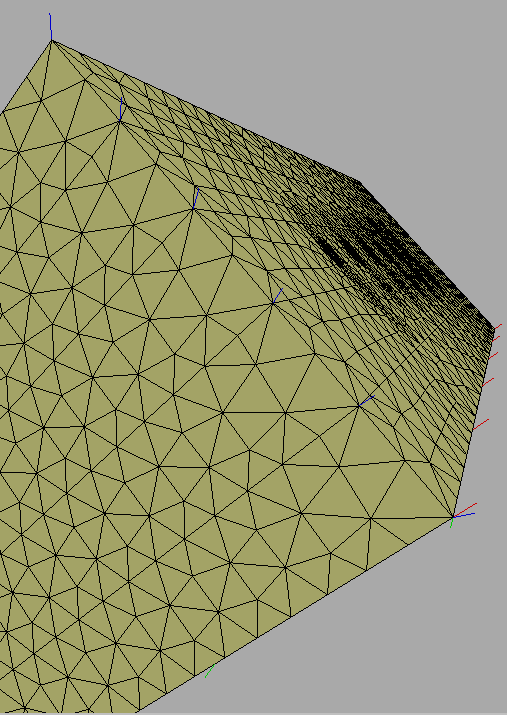Click the long straight bottom boundary edge
The height and width of the screenshot is (715, 507).
[296, 614]
